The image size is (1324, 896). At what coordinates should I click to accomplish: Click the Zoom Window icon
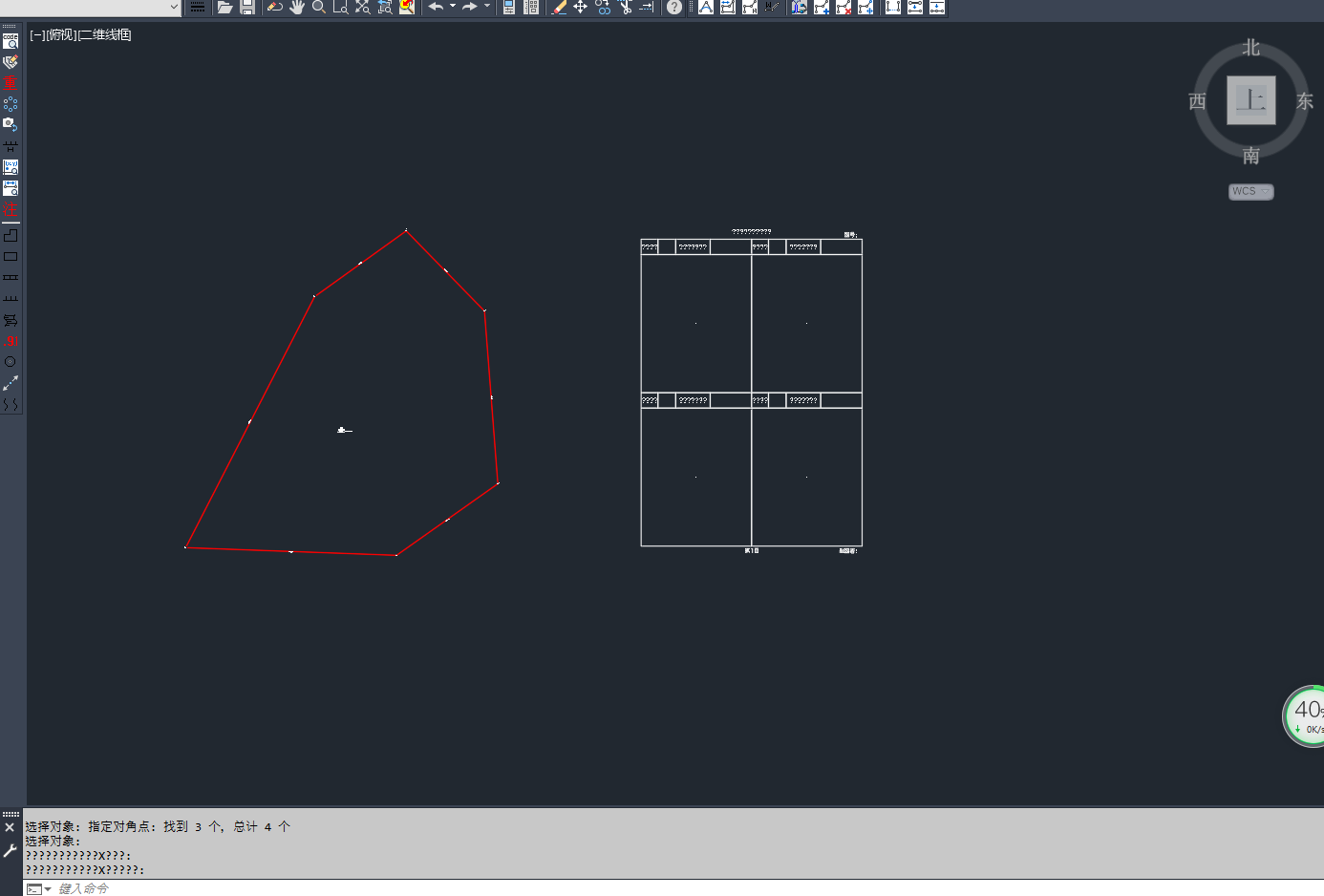click(340, 7)
